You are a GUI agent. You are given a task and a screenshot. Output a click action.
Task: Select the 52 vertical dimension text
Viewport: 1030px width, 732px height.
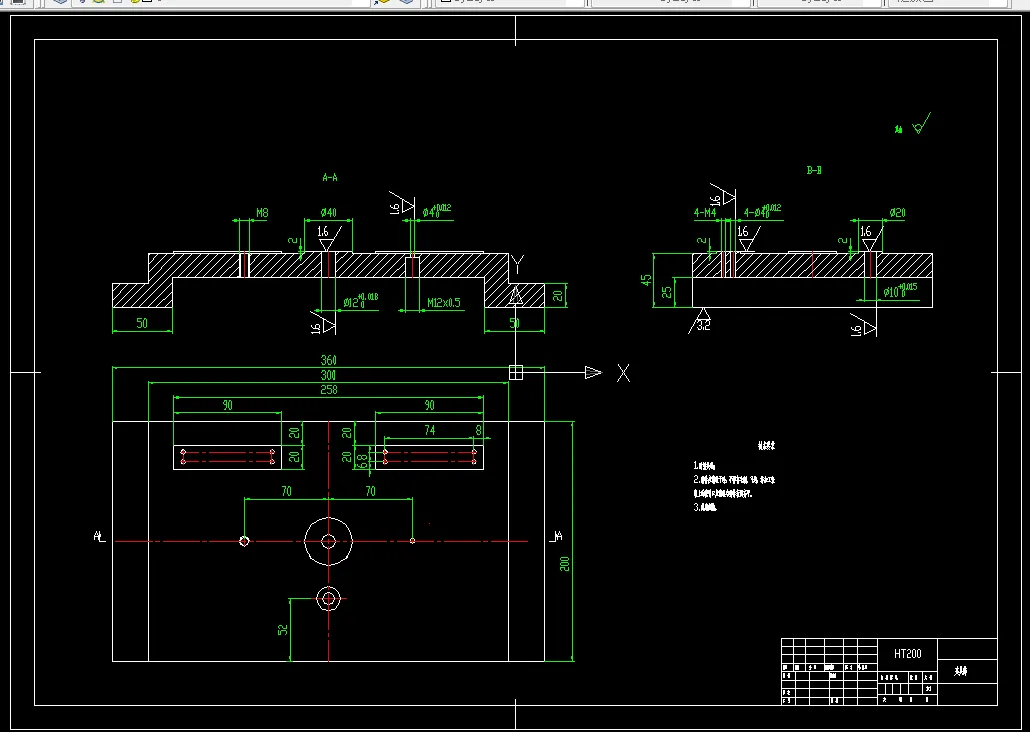coord(283,629)
